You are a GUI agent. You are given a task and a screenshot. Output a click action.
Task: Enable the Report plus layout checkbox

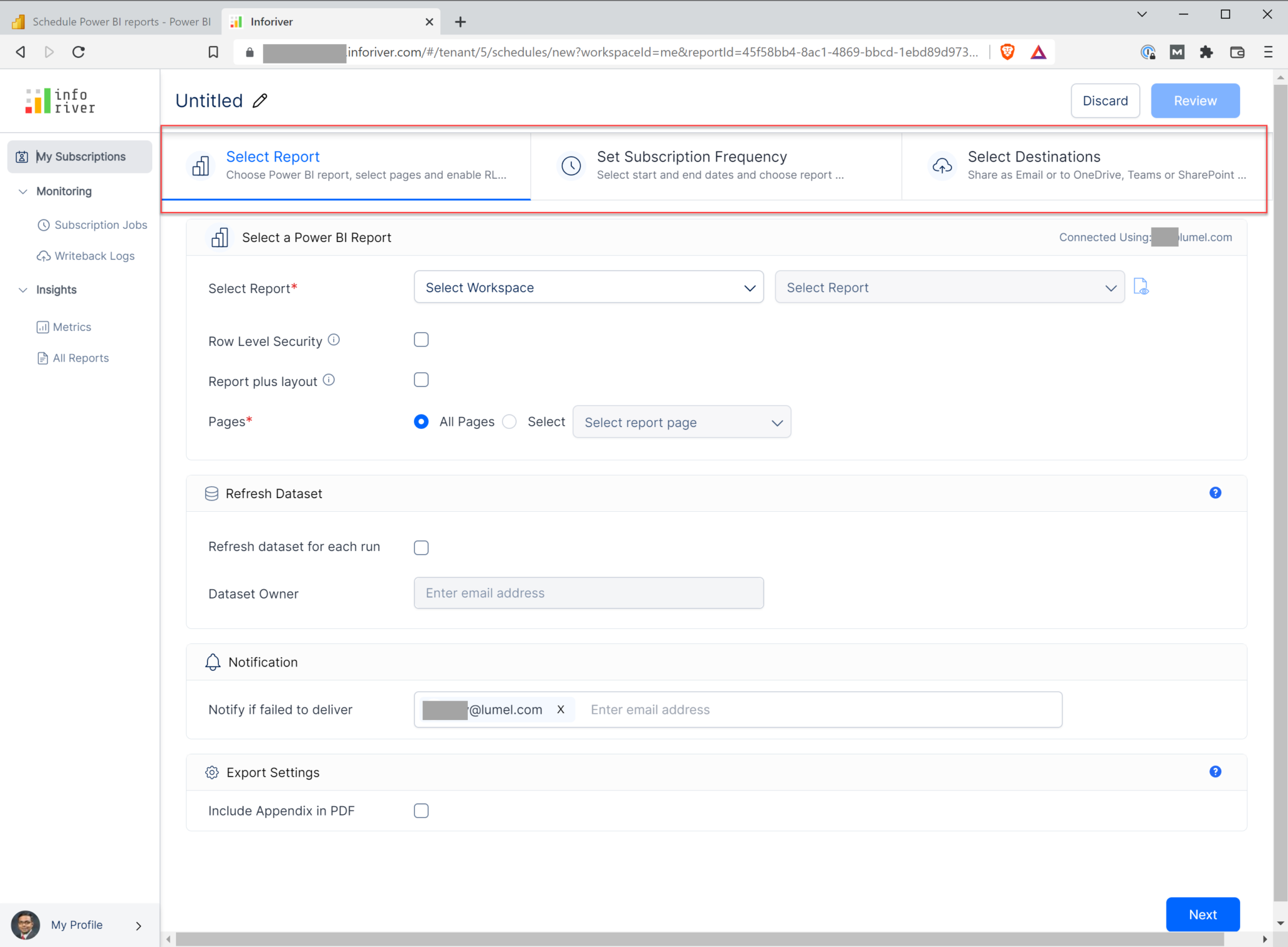[x=421, y=380]
